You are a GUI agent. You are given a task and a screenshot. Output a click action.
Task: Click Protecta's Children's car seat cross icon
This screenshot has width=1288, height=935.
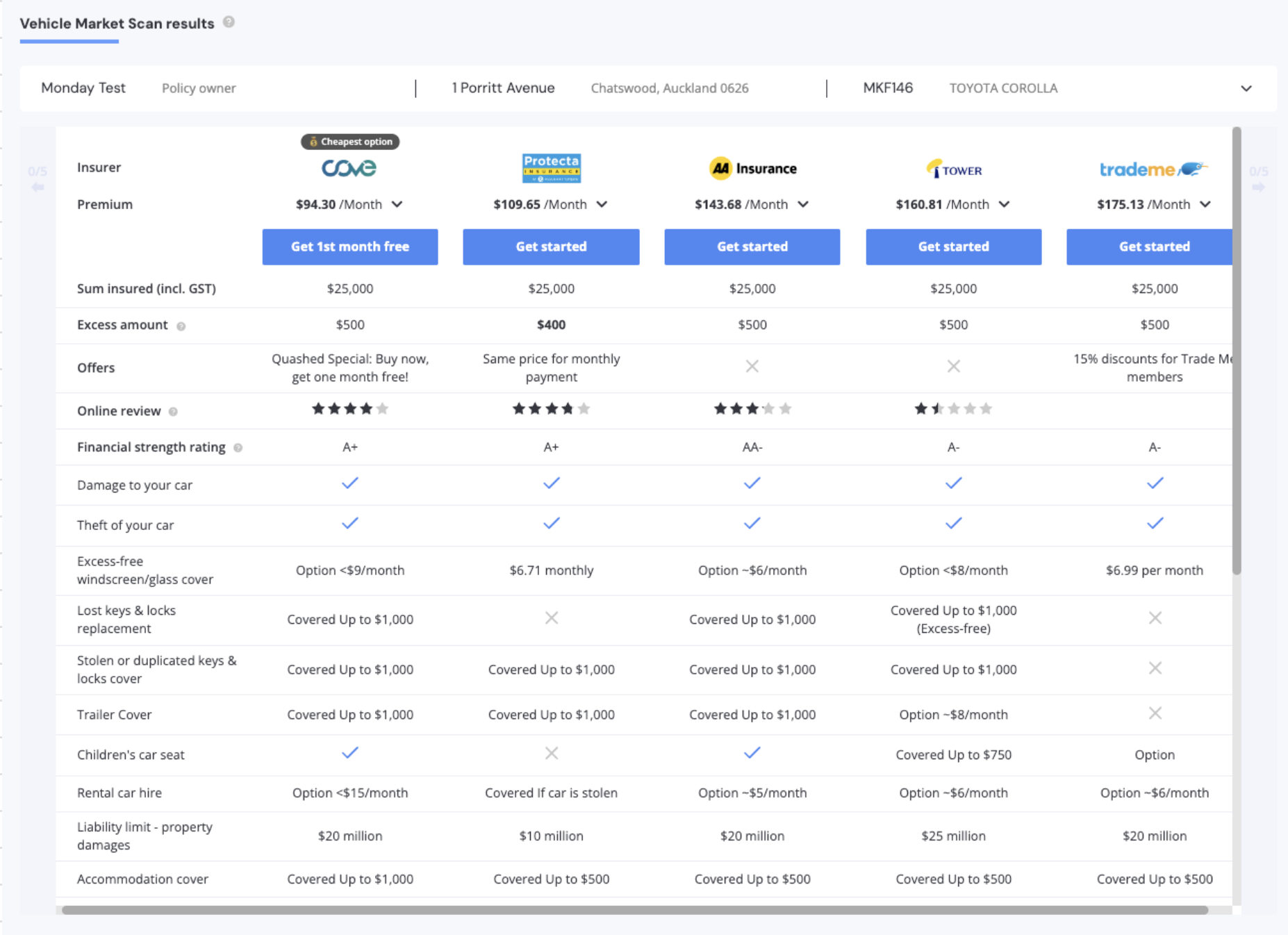click(552, 753)
